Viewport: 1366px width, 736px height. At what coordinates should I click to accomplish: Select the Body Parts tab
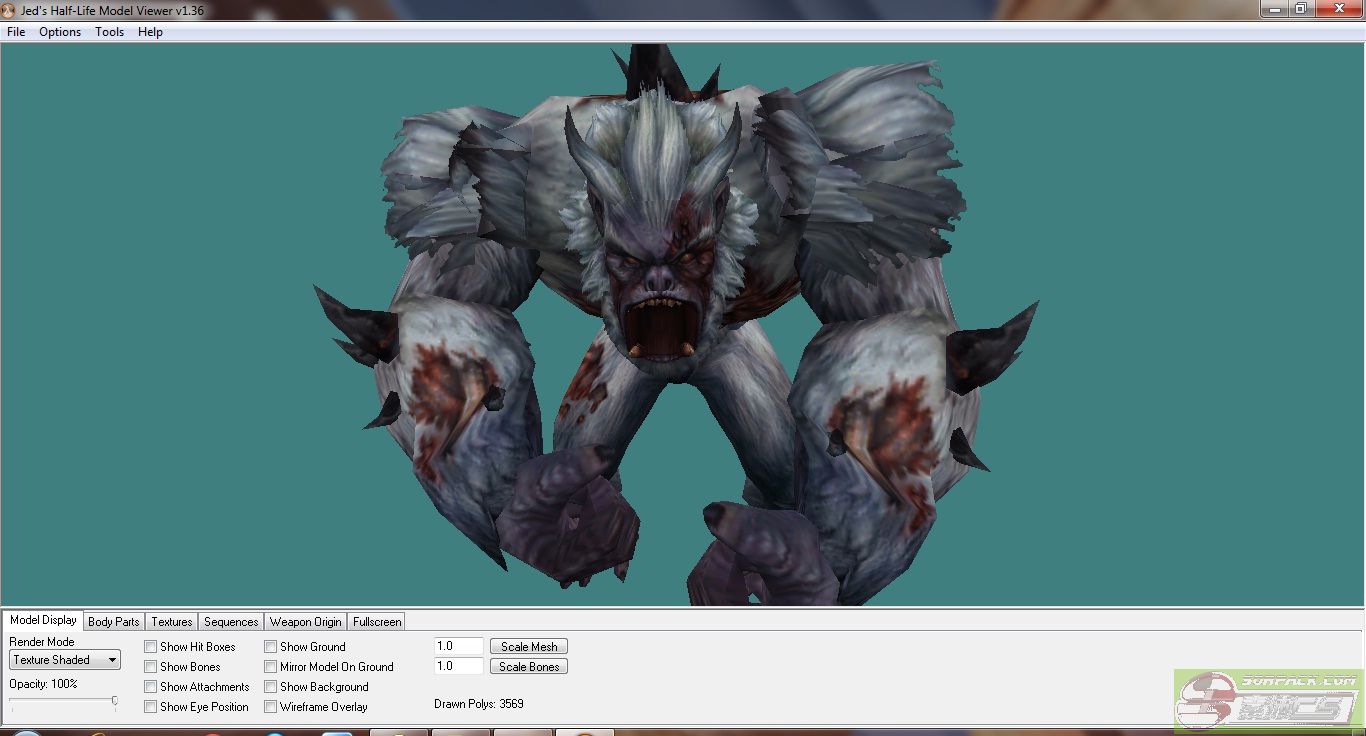[x=114, y=622]
